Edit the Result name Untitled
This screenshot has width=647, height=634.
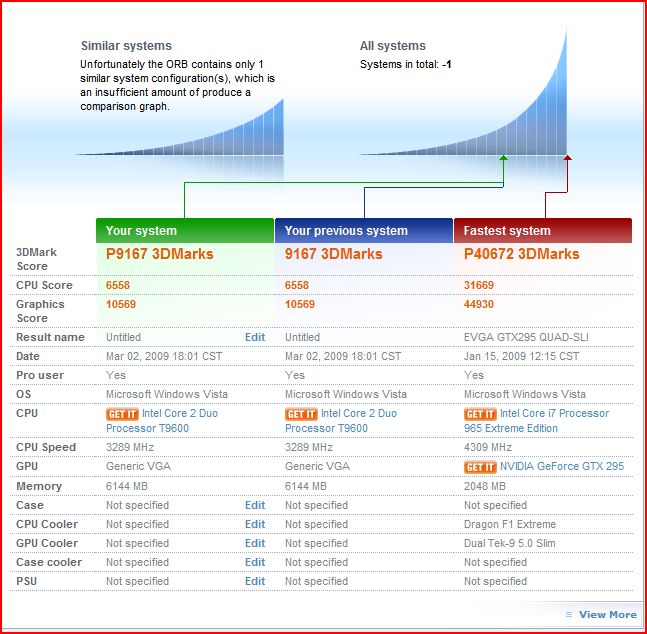(x=255, y=337)
